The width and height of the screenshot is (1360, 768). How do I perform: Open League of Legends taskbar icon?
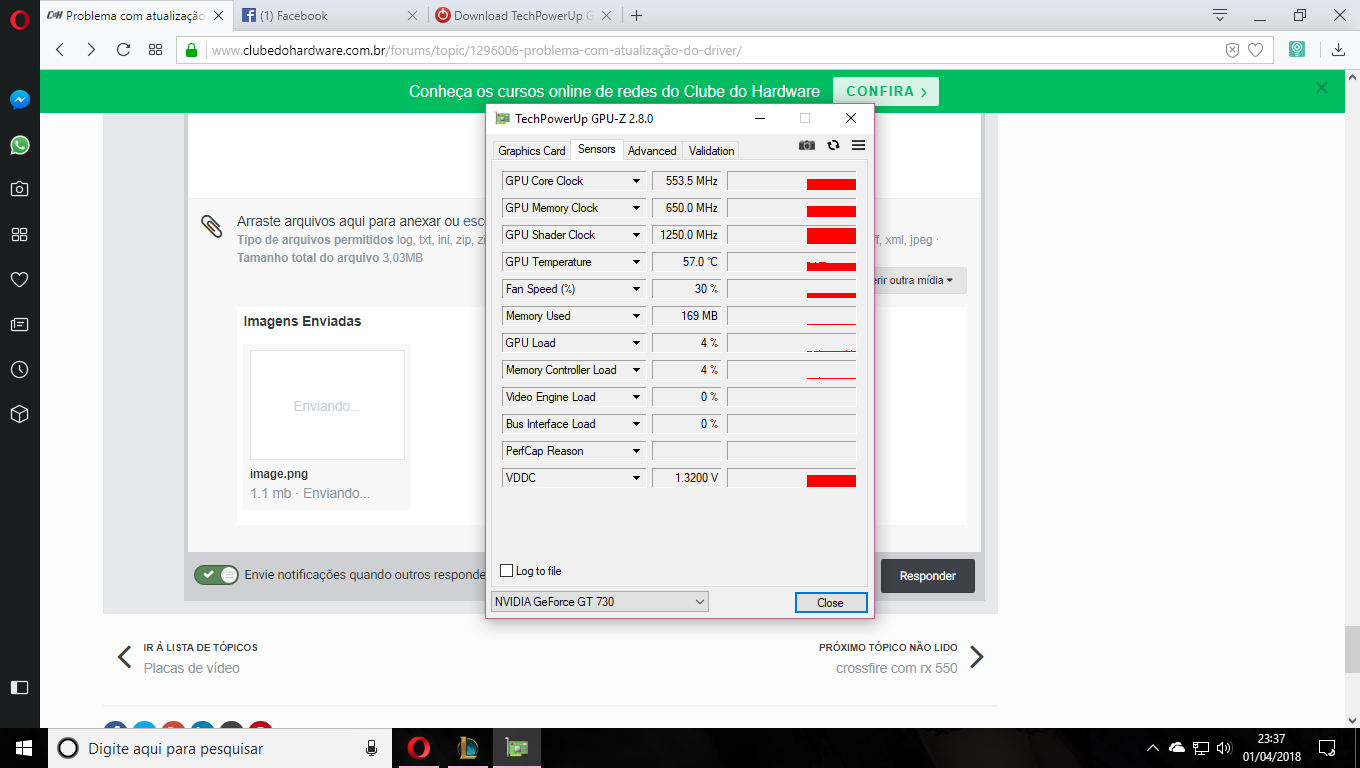coord(467,748)
